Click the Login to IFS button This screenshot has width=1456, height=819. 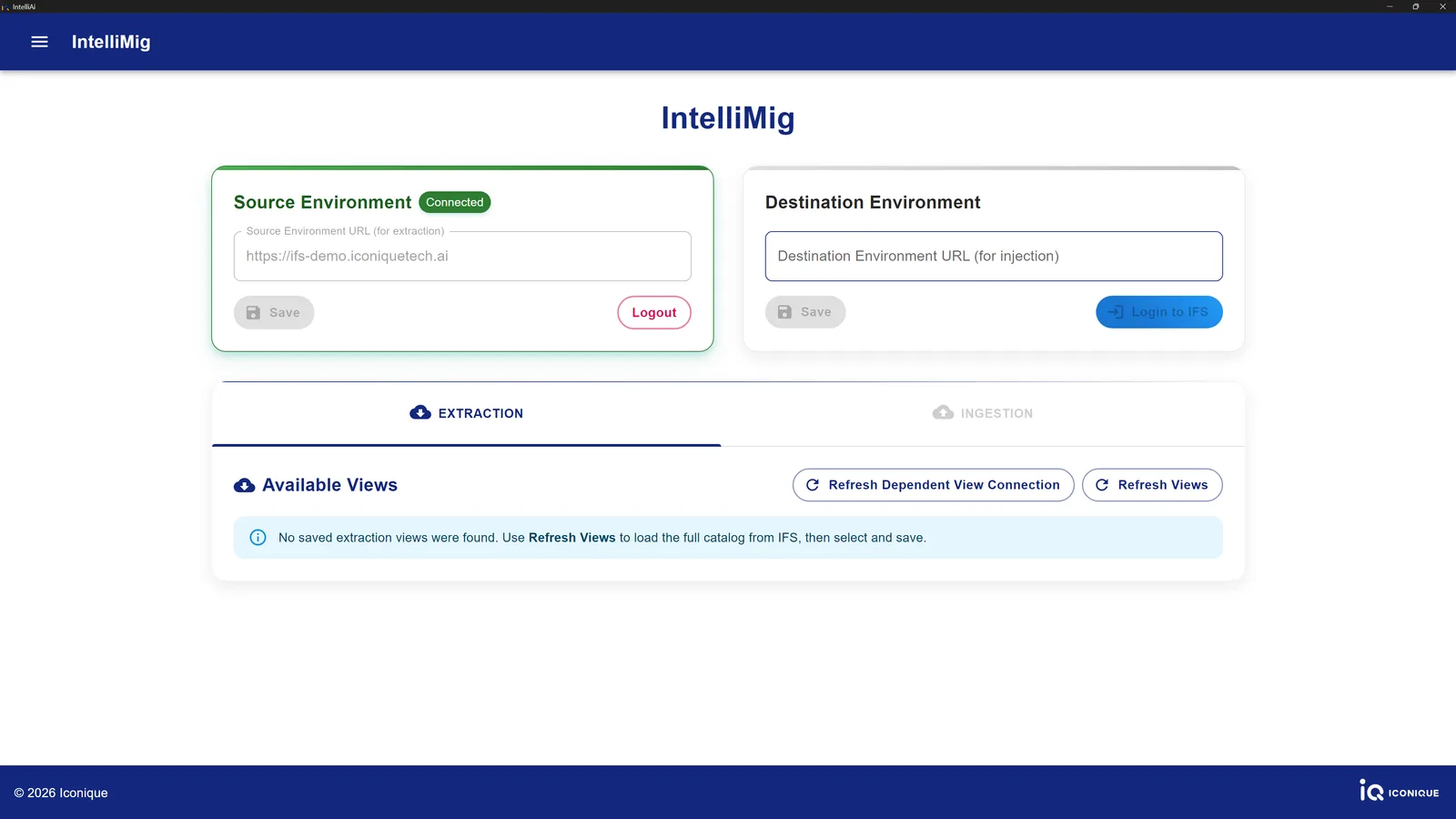point(1159,312)
